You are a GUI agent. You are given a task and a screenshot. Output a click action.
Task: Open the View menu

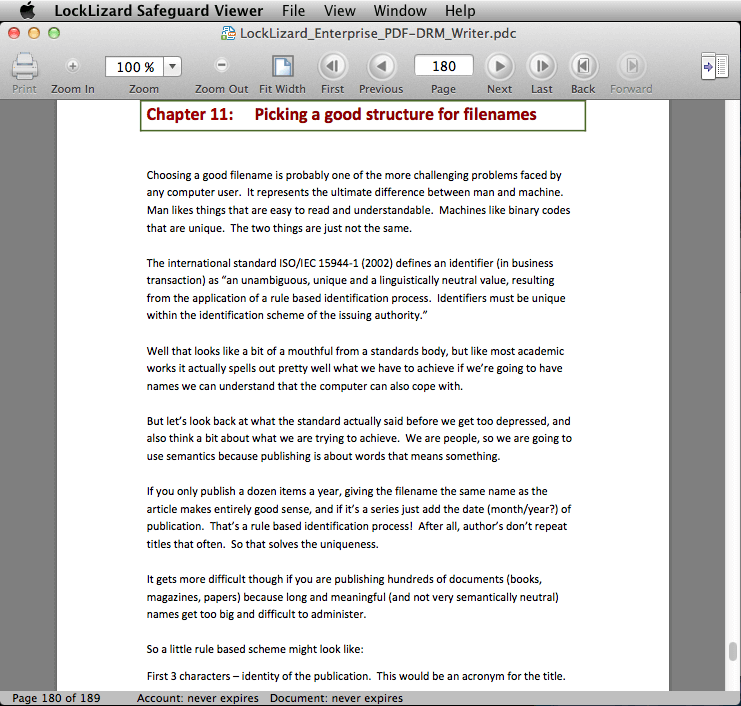(x=340, y=11)
